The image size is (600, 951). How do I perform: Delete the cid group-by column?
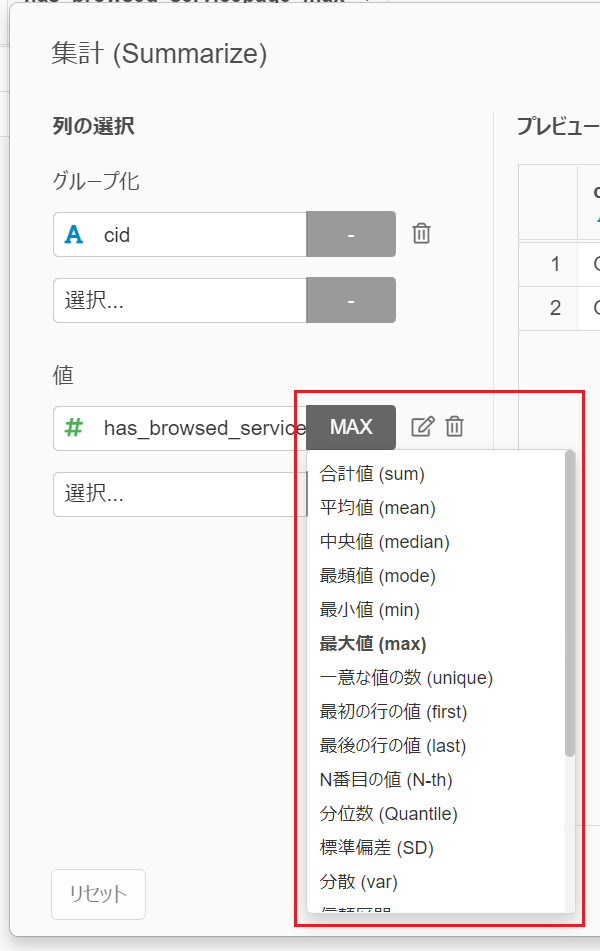pos(422,234)
